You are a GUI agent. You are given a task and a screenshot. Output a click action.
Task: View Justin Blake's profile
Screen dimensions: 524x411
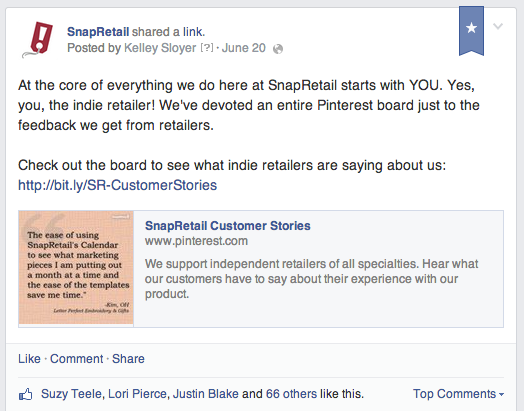point(206,394)
